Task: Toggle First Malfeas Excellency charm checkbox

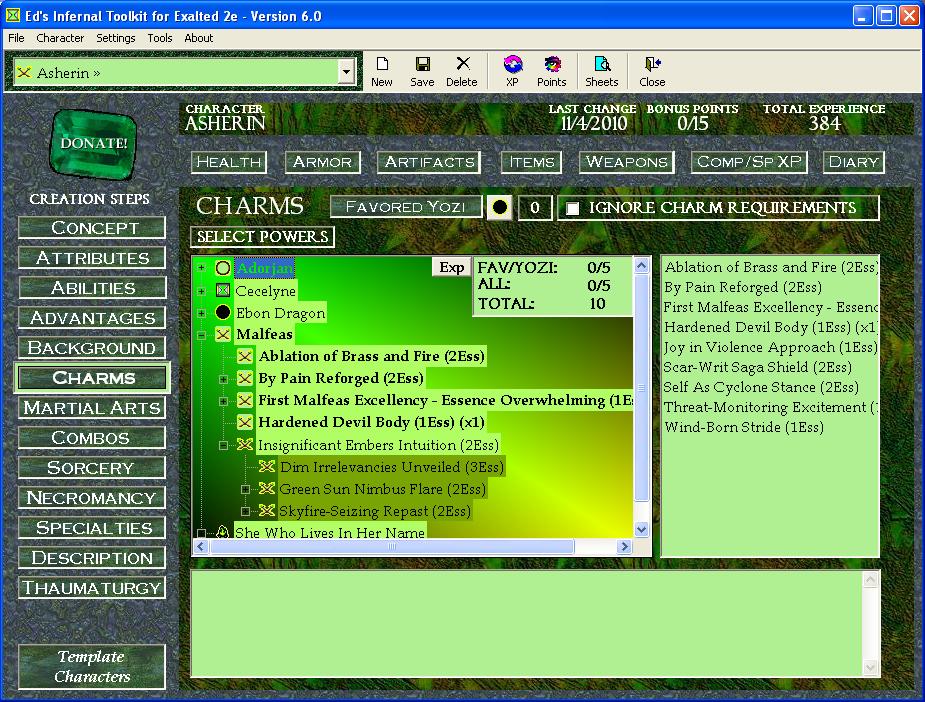Action: click(245, 401)
